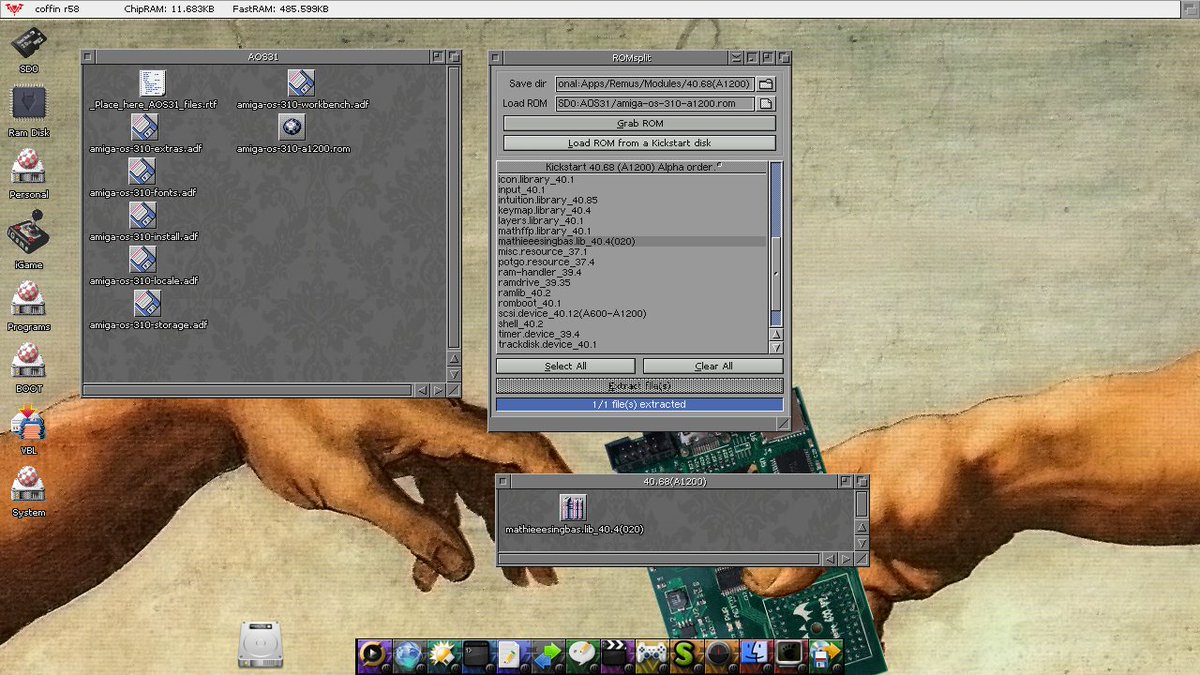The image size is (1200, 675).
Task: Select keymap.library_40.4 in module list
Action: pos(632,210)
